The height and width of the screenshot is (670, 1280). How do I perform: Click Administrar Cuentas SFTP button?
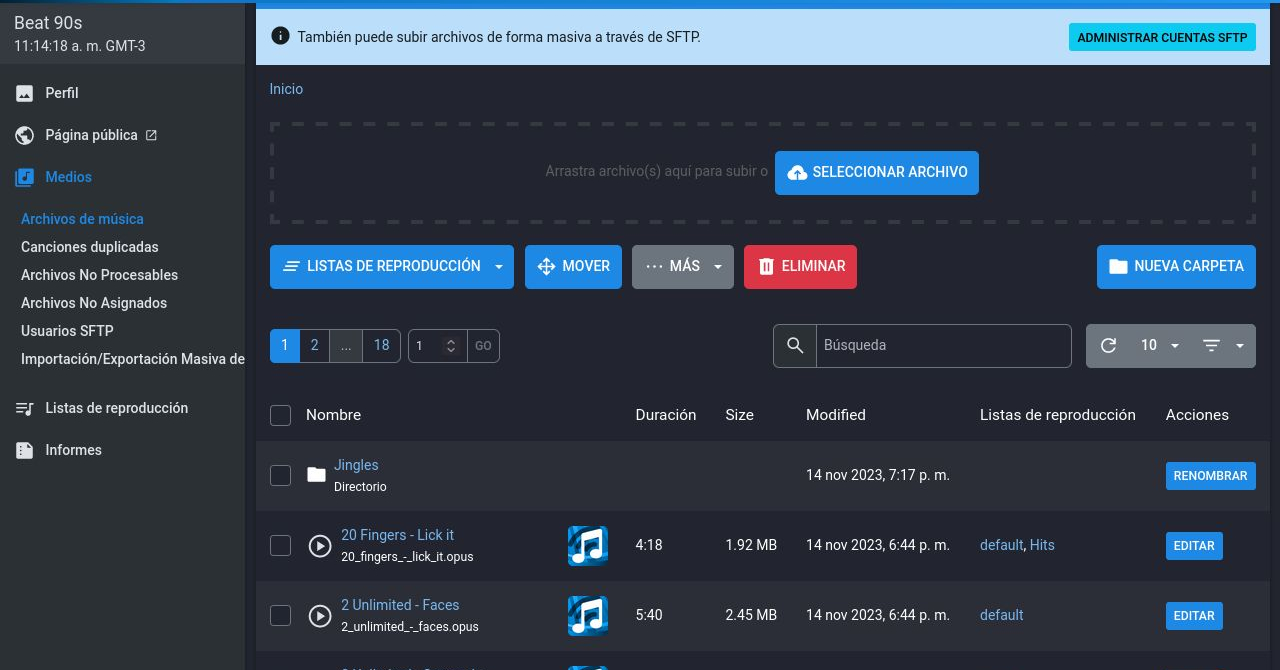click(x=1162, y=38)
